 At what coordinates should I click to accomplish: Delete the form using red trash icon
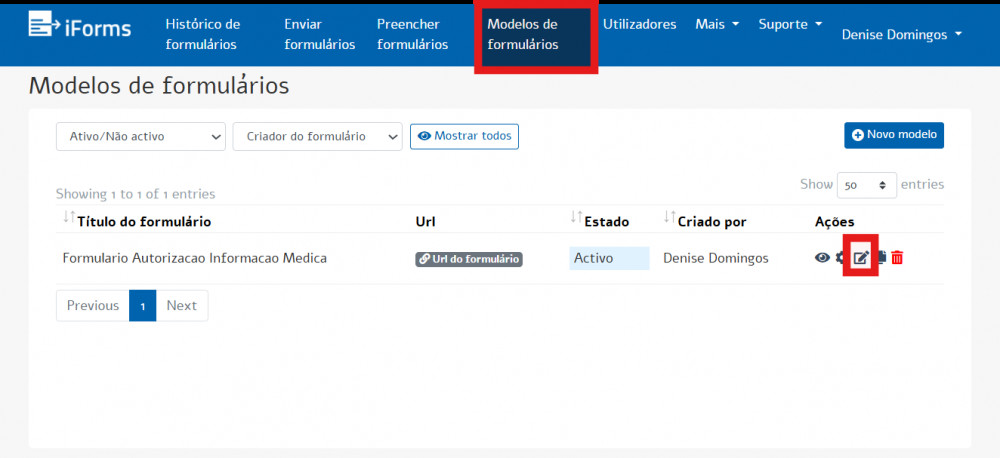(x=897, y=258)
